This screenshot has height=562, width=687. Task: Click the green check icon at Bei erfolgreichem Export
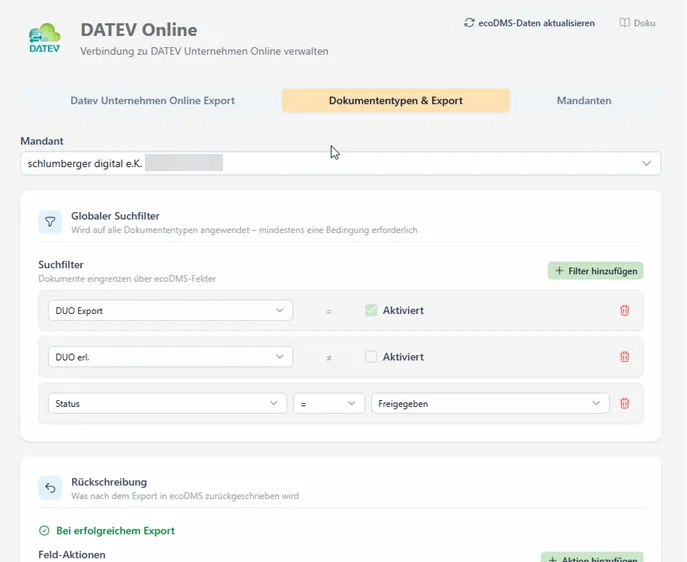click(x=44, y=531)
